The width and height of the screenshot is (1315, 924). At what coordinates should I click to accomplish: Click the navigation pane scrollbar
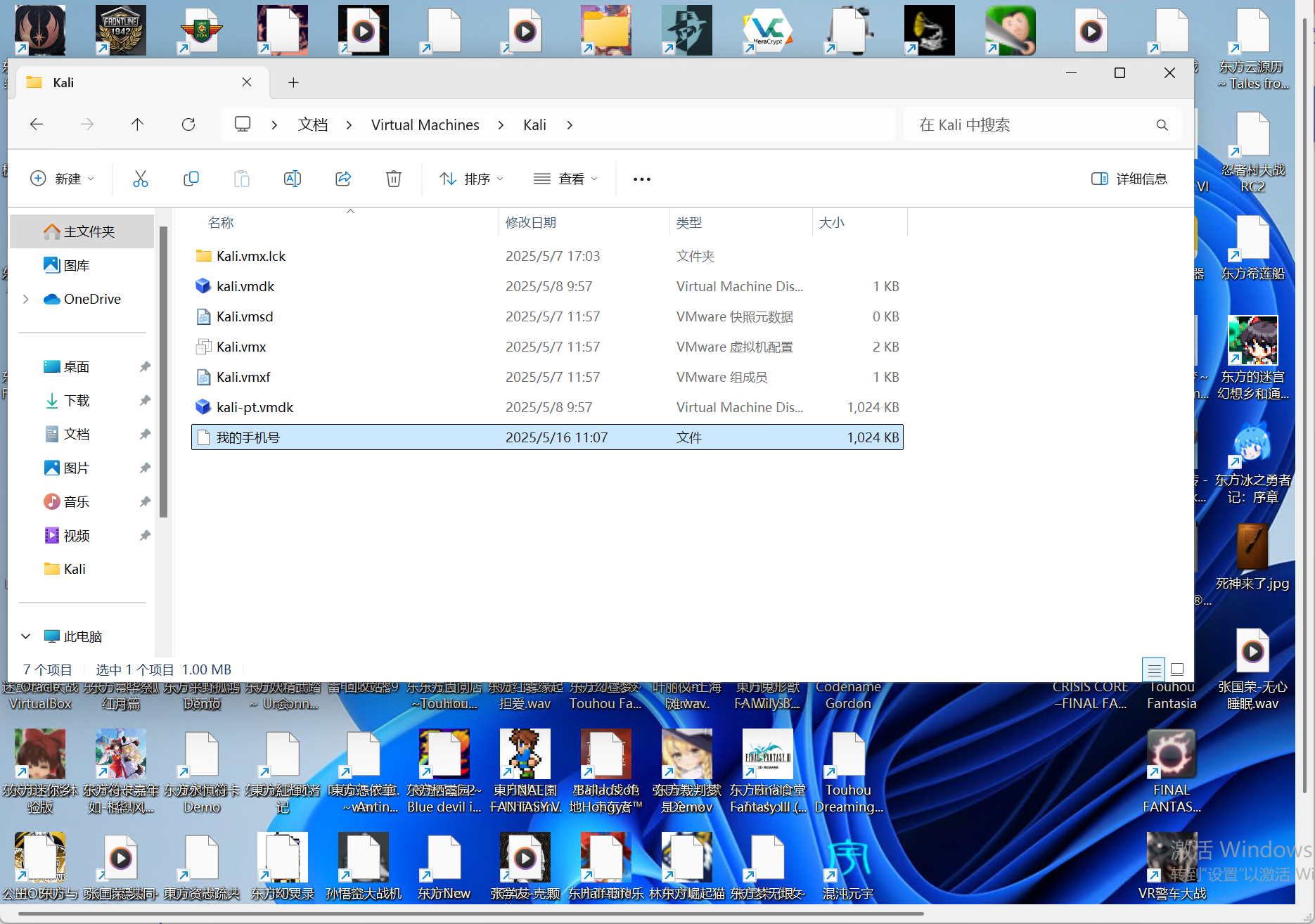163,372
